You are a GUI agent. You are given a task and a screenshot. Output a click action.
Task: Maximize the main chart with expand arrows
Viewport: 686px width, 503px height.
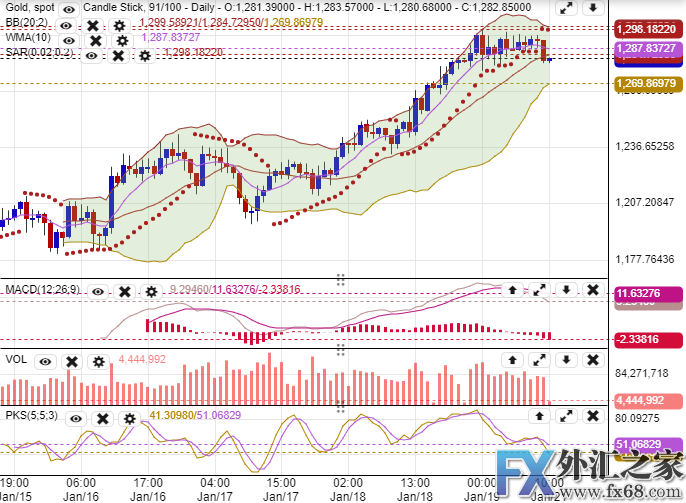coord(565,9)
